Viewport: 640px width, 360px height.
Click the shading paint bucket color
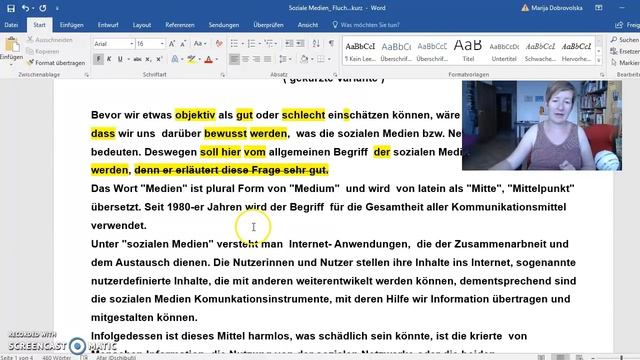pos(304,60)
